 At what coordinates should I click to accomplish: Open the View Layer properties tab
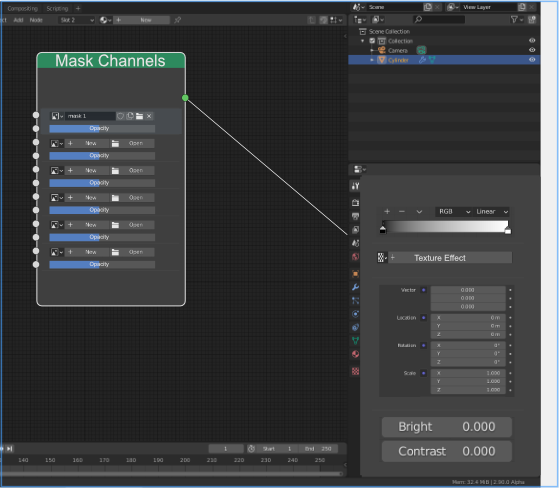coord(355,230)
